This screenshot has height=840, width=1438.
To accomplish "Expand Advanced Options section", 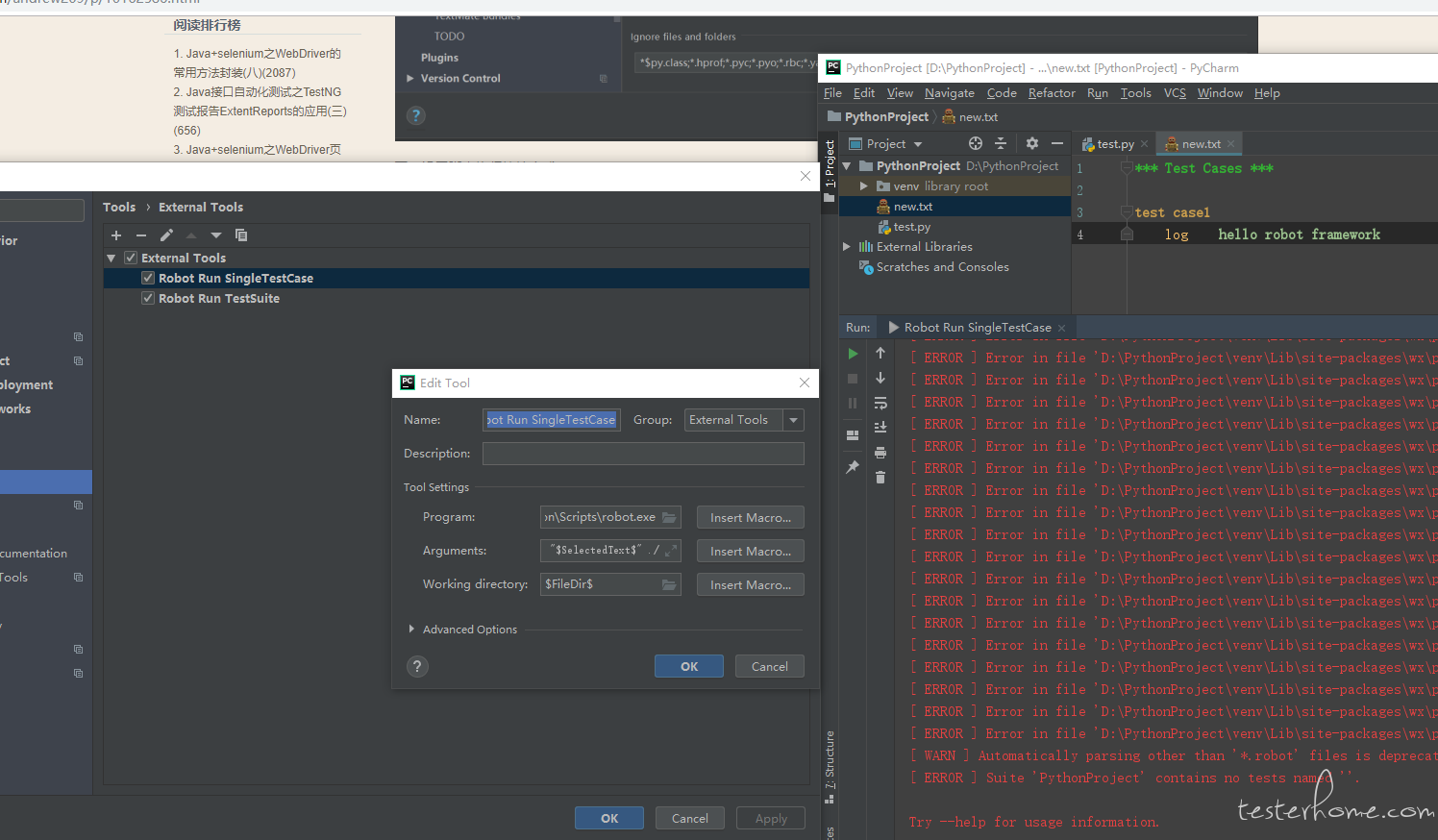I will click(411, 630).
